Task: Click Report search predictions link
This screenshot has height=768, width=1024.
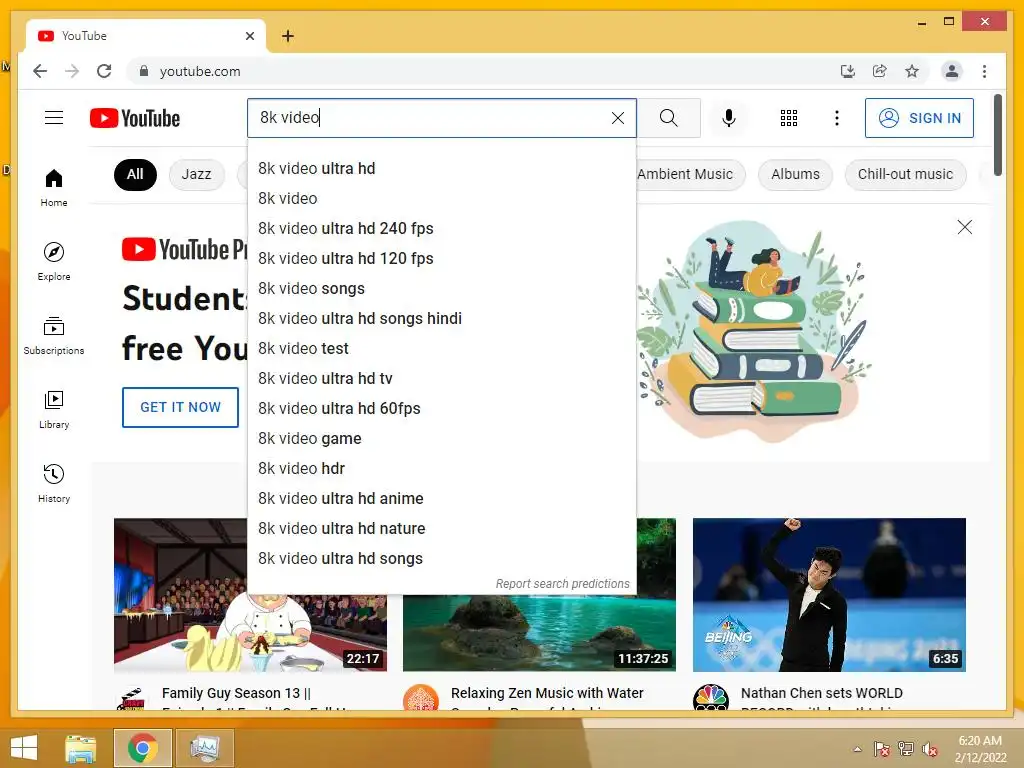Action: (562, 584)
